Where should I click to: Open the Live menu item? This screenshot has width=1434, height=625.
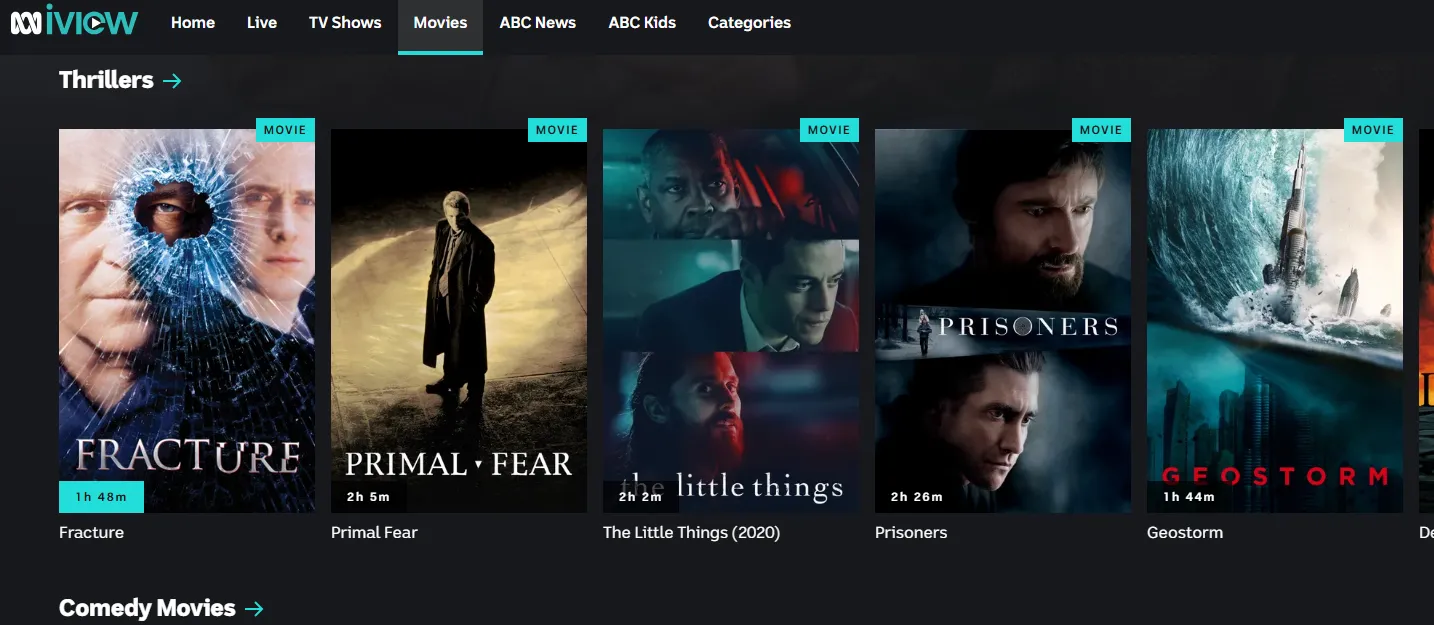pos(262,22)
